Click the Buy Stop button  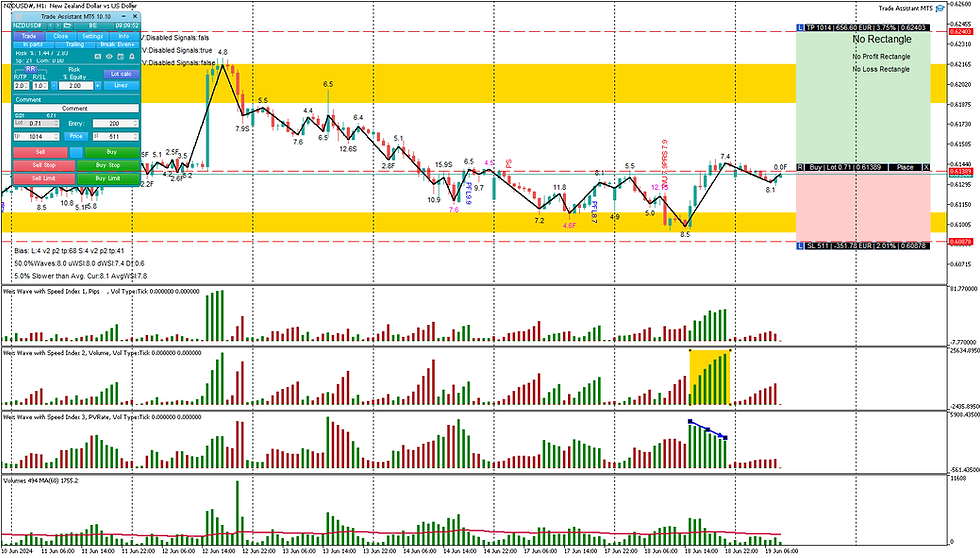pyautogui.click(x=108, y=166)
